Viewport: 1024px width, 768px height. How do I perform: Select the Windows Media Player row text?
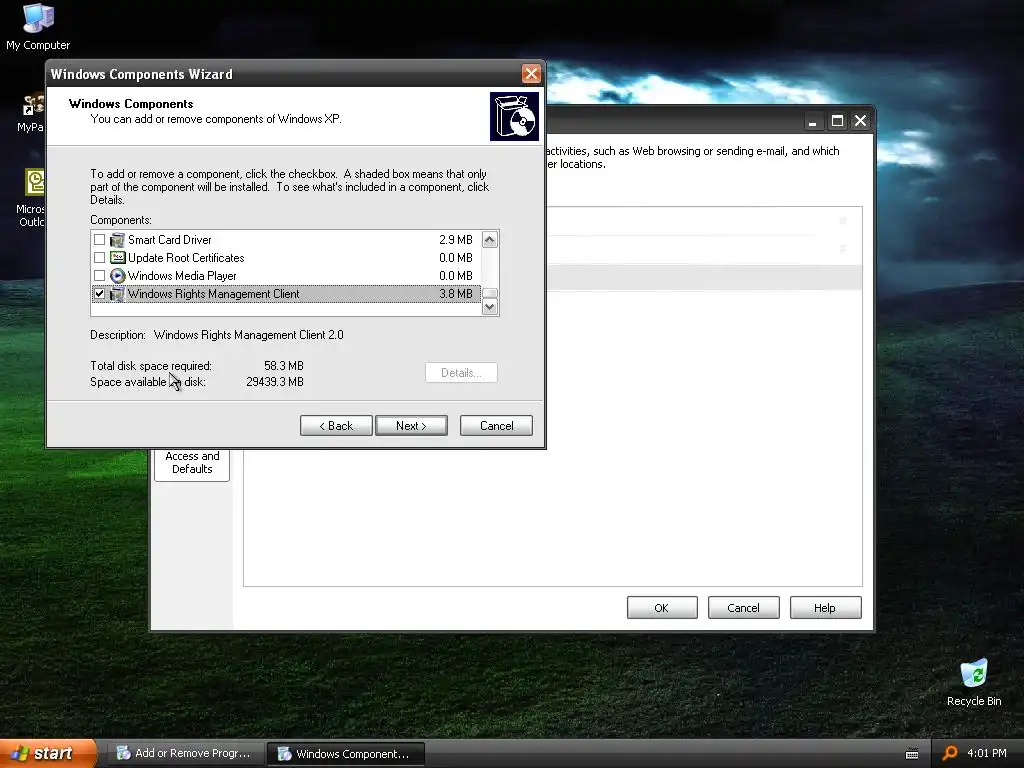pyautogui.click(x=182, y=276)
